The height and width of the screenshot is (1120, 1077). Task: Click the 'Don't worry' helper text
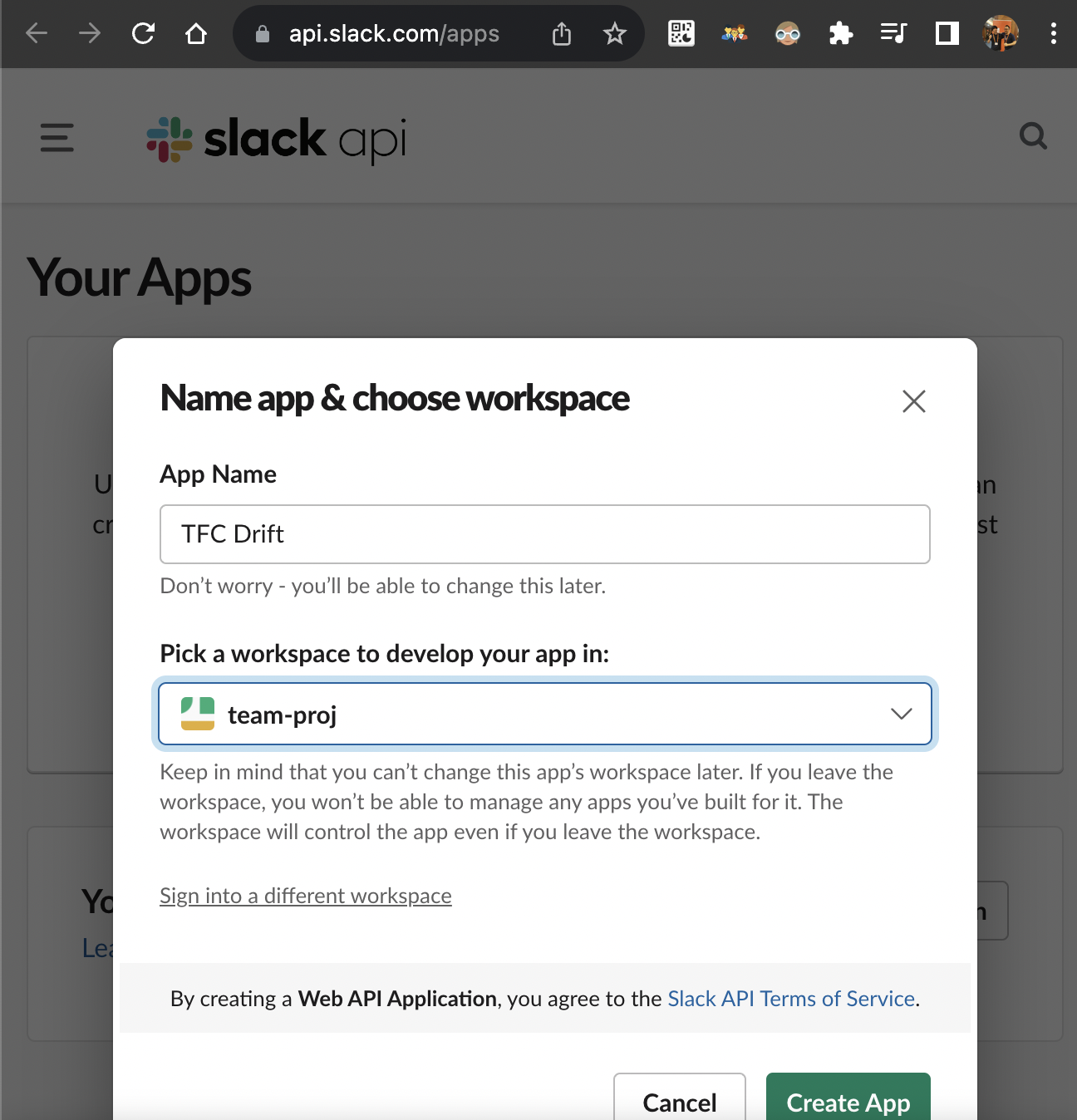383,586
